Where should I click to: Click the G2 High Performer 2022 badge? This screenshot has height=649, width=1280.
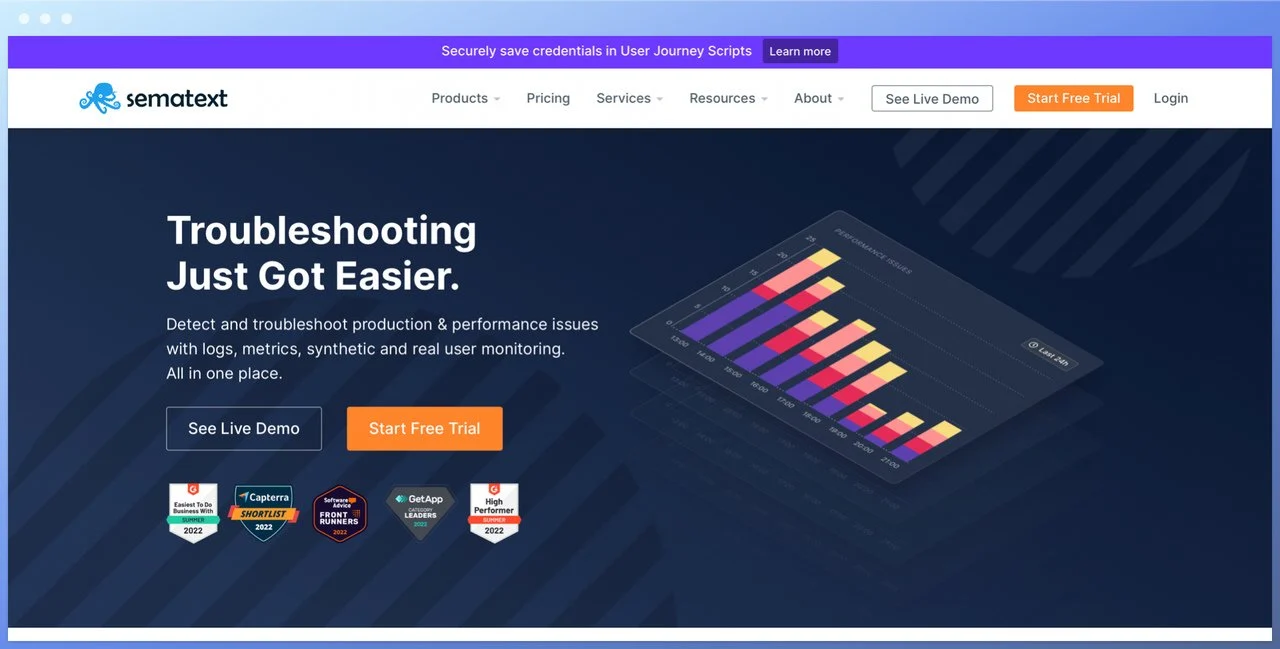point(494,513)
